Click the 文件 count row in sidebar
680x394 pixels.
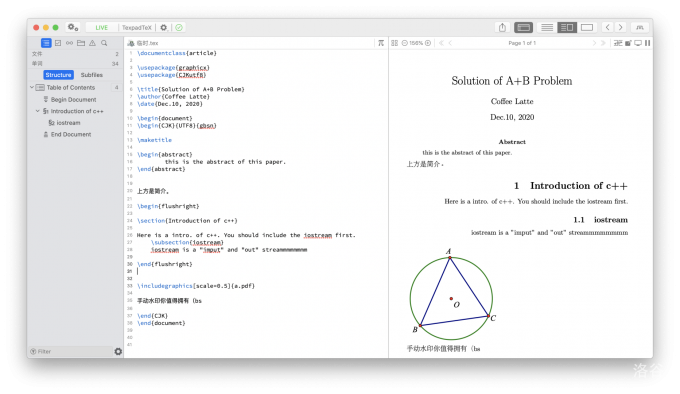[75, 54]
